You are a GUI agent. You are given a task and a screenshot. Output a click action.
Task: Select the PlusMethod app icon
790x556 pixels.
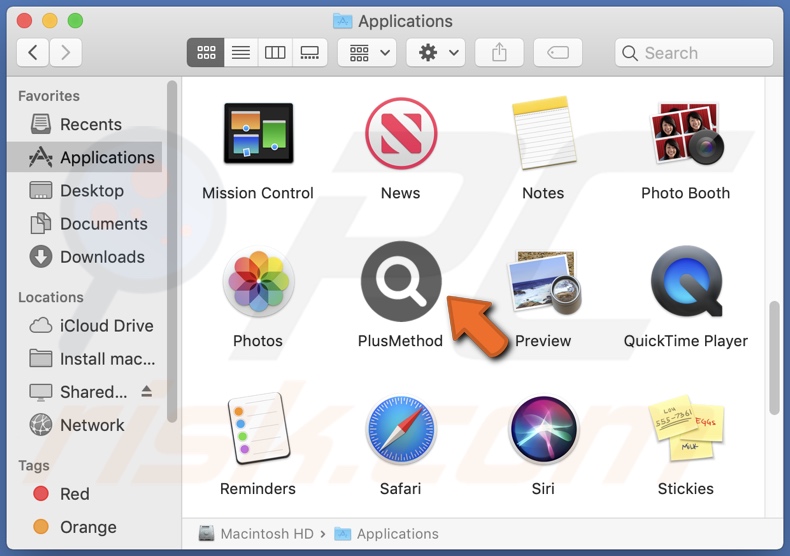[x=401, y=281]
